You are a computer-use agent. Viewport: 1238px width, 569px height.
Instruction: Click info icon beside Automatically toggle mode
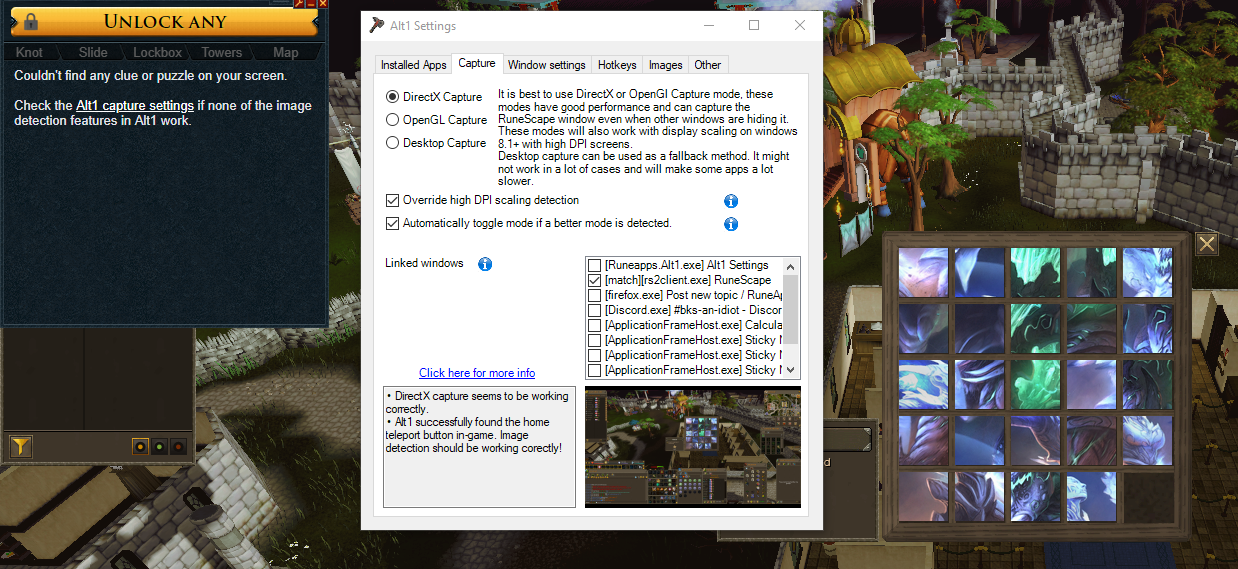730,224
